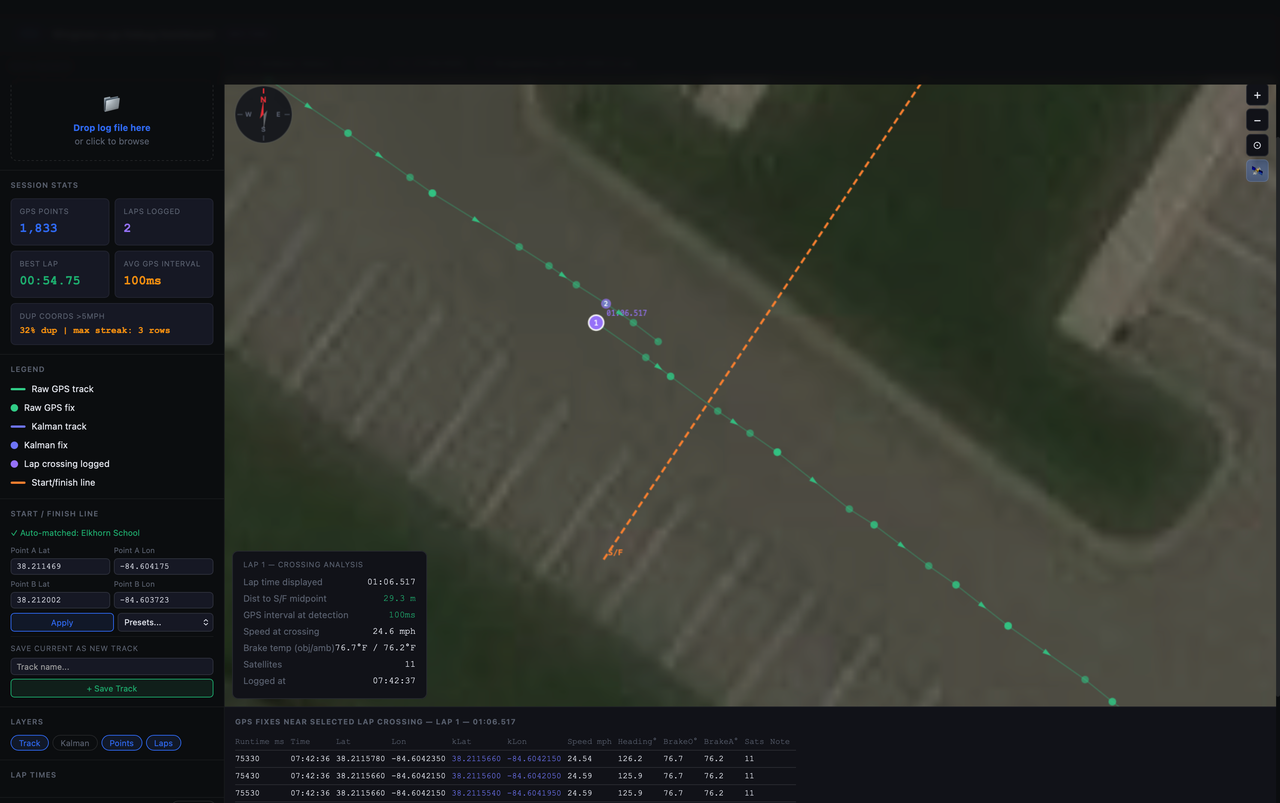
Task: Click kLon cell -84.6042050
Action: (534, 776)
